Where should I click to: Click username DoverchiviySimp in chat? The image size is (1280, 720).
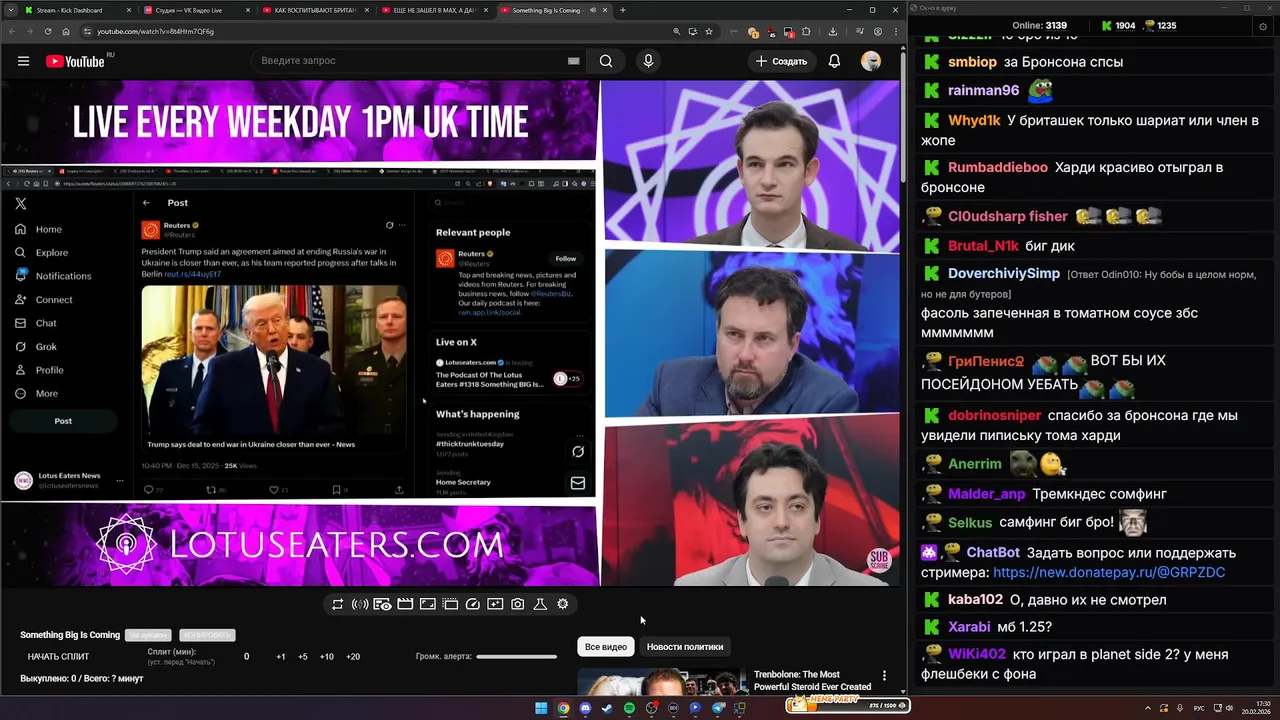[1004, 273]
